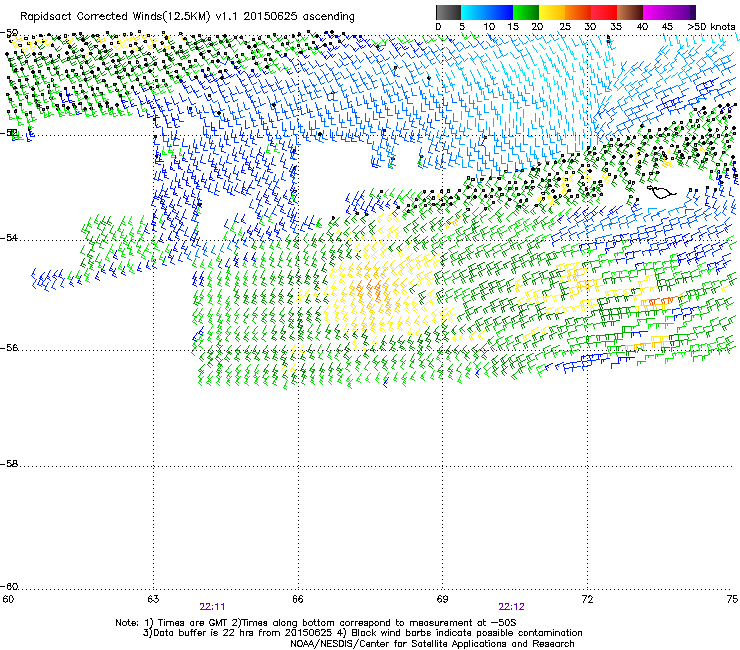Click the '>50 knots' legend label

click(711, 27)
